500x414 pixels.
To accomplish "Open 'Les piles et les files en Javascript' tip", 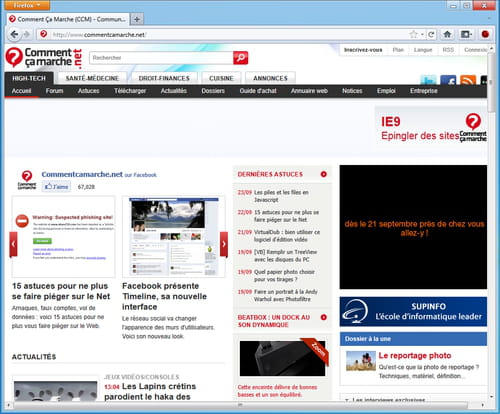I will coord(281,196).
